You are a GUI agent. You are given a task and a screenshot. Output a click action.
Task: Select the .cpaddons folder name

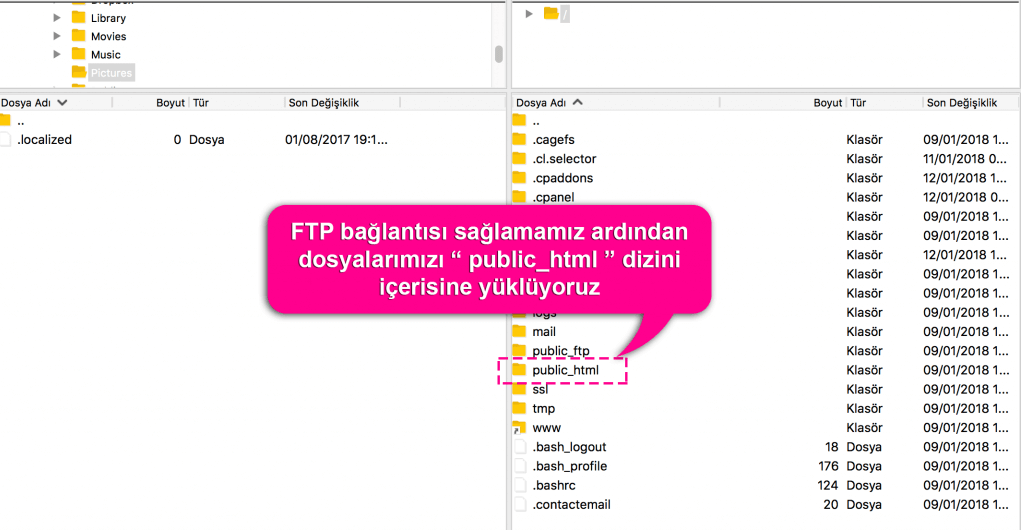tap(563, 178)
